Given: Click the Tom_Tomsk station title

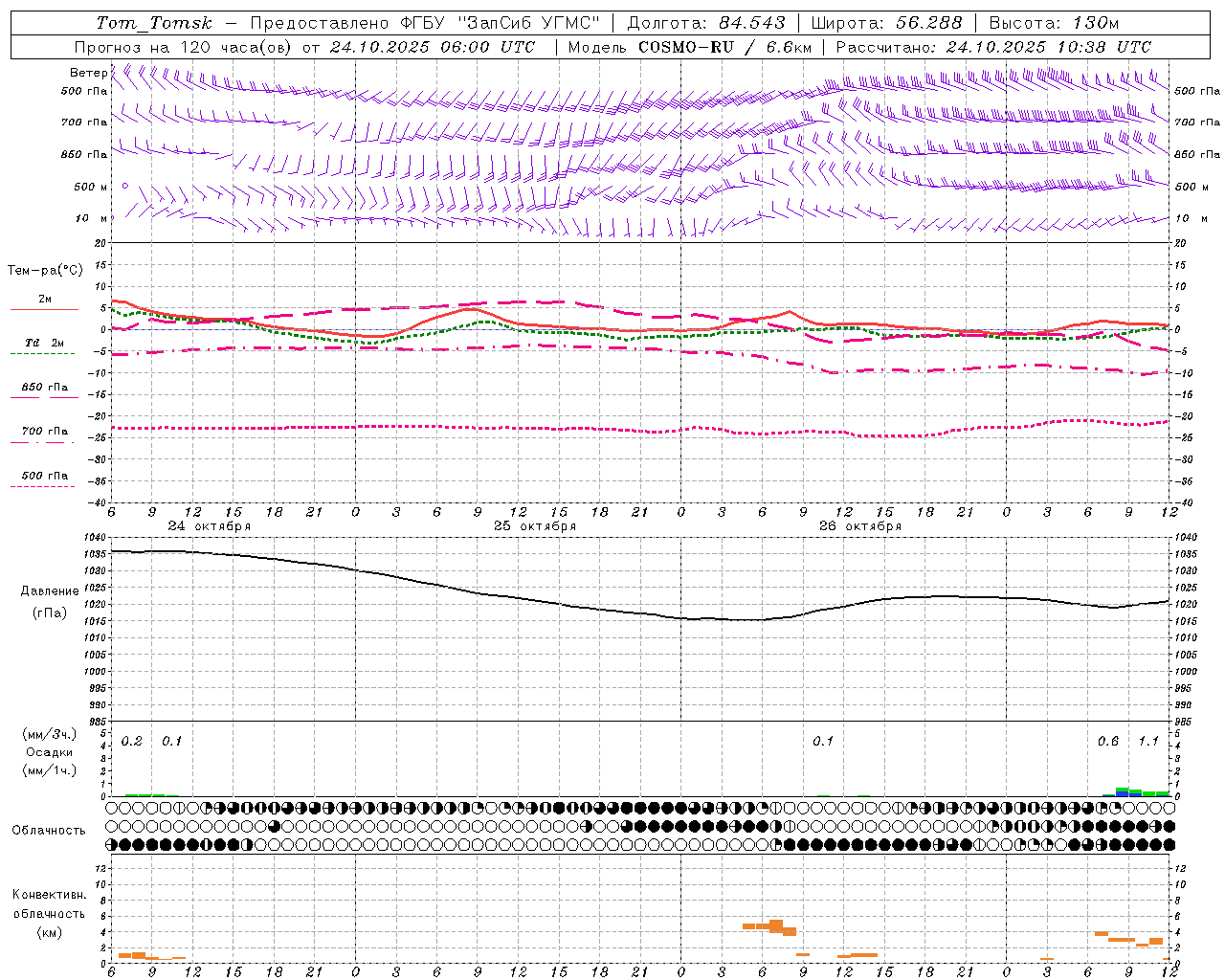Looking at the screenshot, I should point(154,22).
